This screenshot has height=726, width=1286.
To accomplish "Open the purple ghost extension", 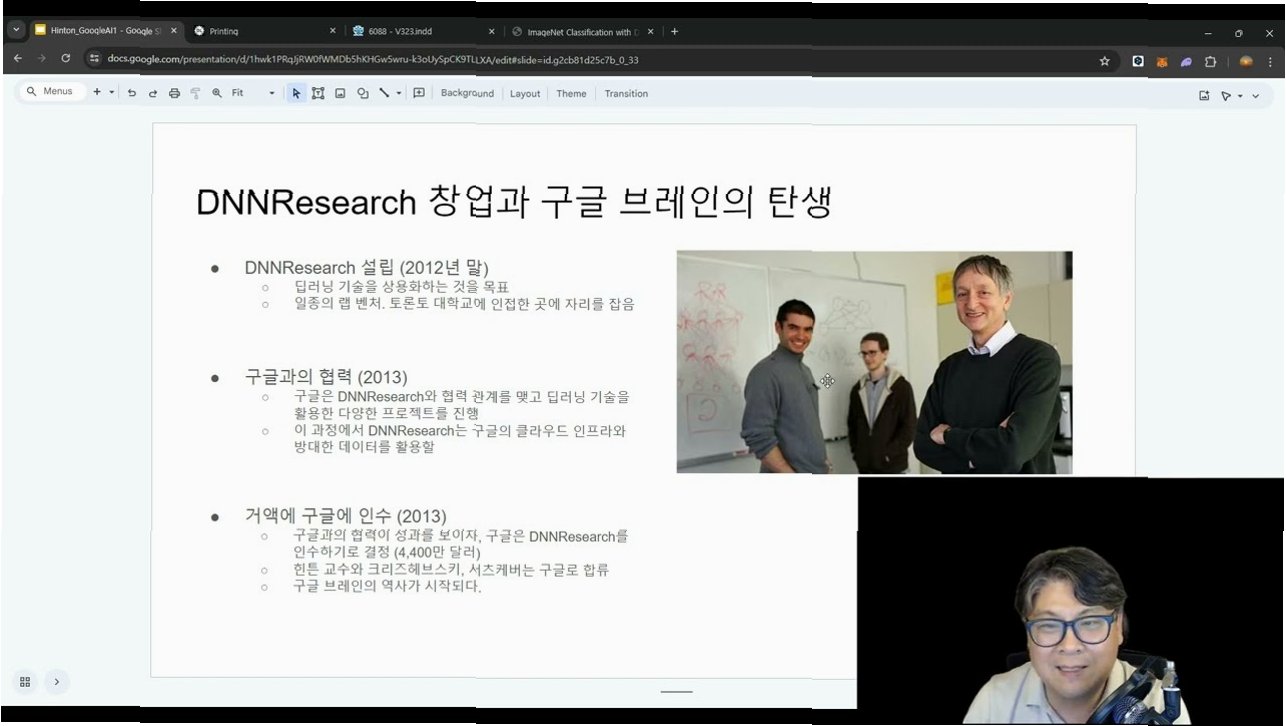I will pyautogui.click(x=1186, y=61).
